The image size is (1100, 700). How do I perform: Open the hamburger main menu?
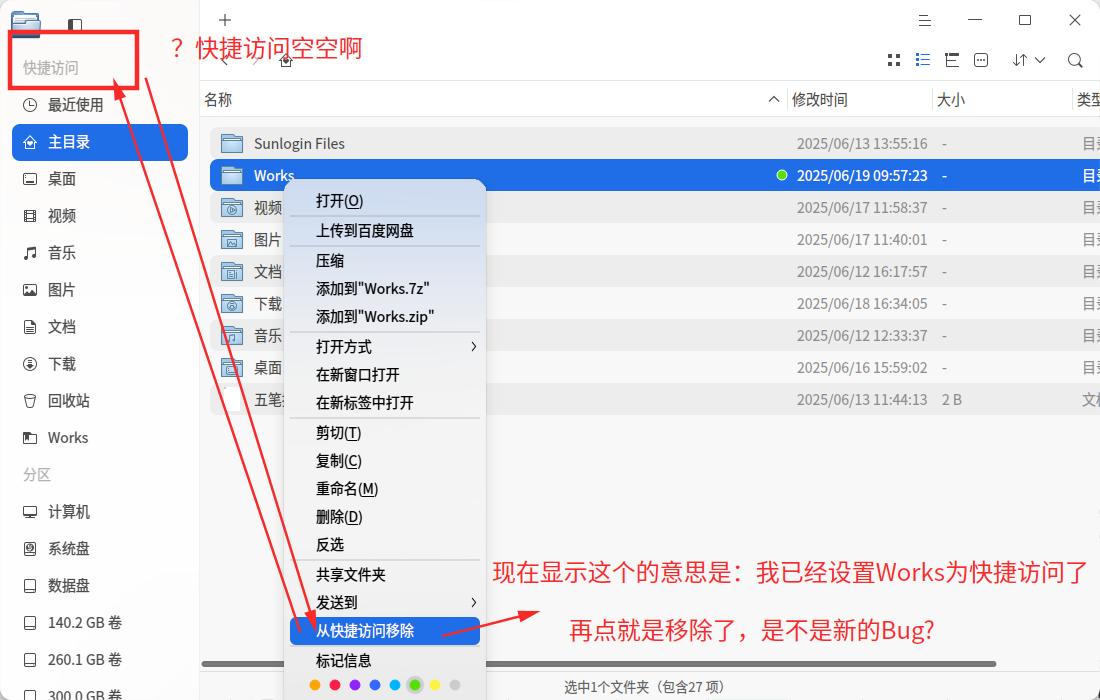pyautogui.click(x=925, y=20)
